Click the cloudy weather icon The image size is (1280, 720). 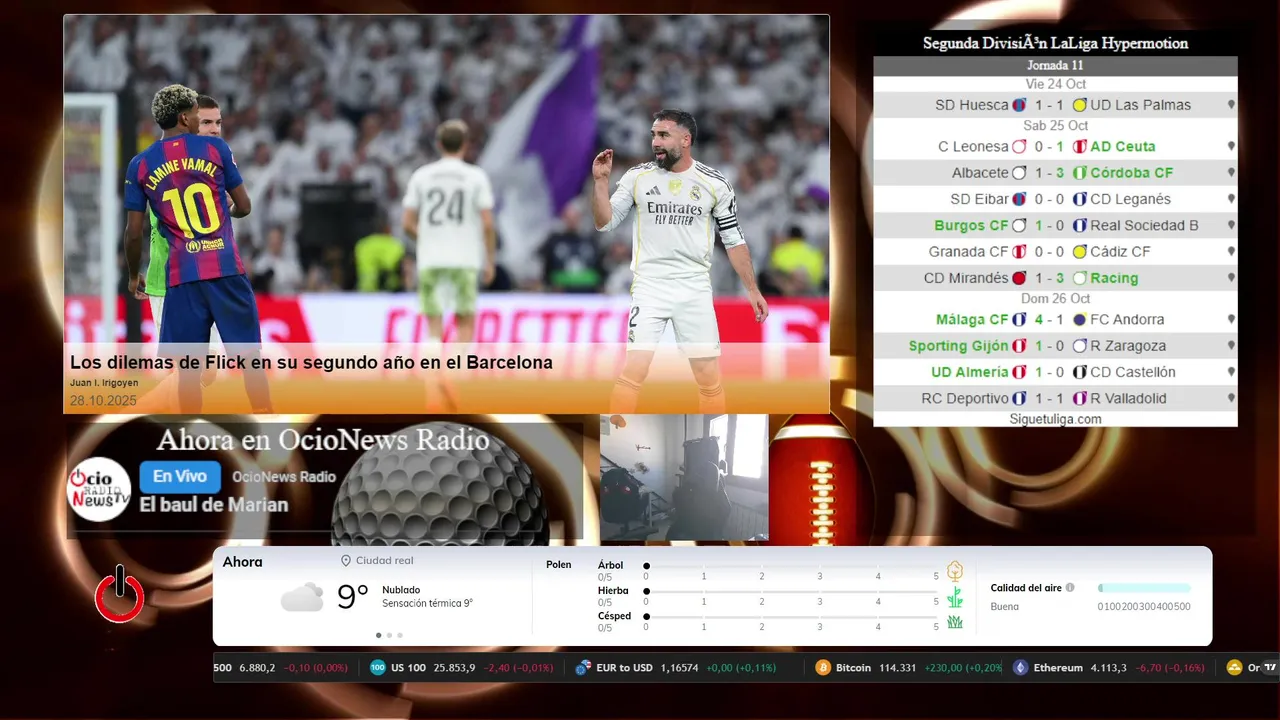tap(302, 598)
